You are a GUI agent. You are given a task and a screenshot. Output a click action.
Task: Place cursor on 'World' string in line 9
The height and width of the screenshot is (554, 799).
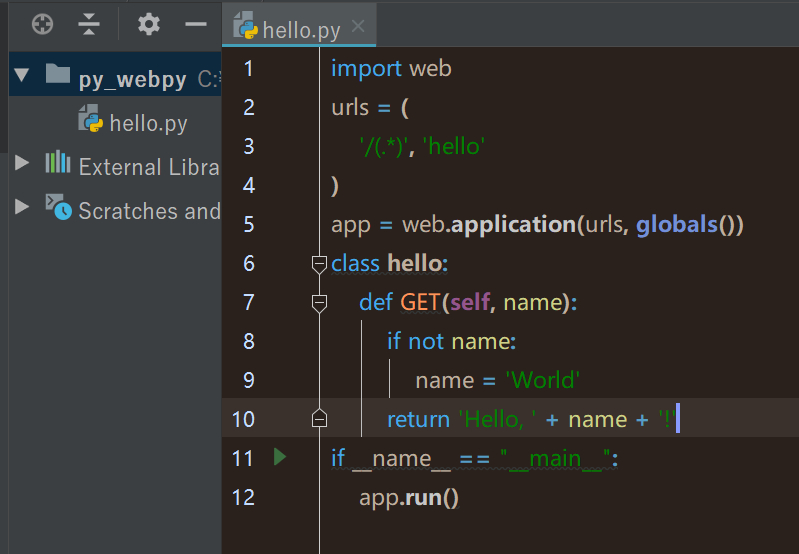(x=544, y=380)
